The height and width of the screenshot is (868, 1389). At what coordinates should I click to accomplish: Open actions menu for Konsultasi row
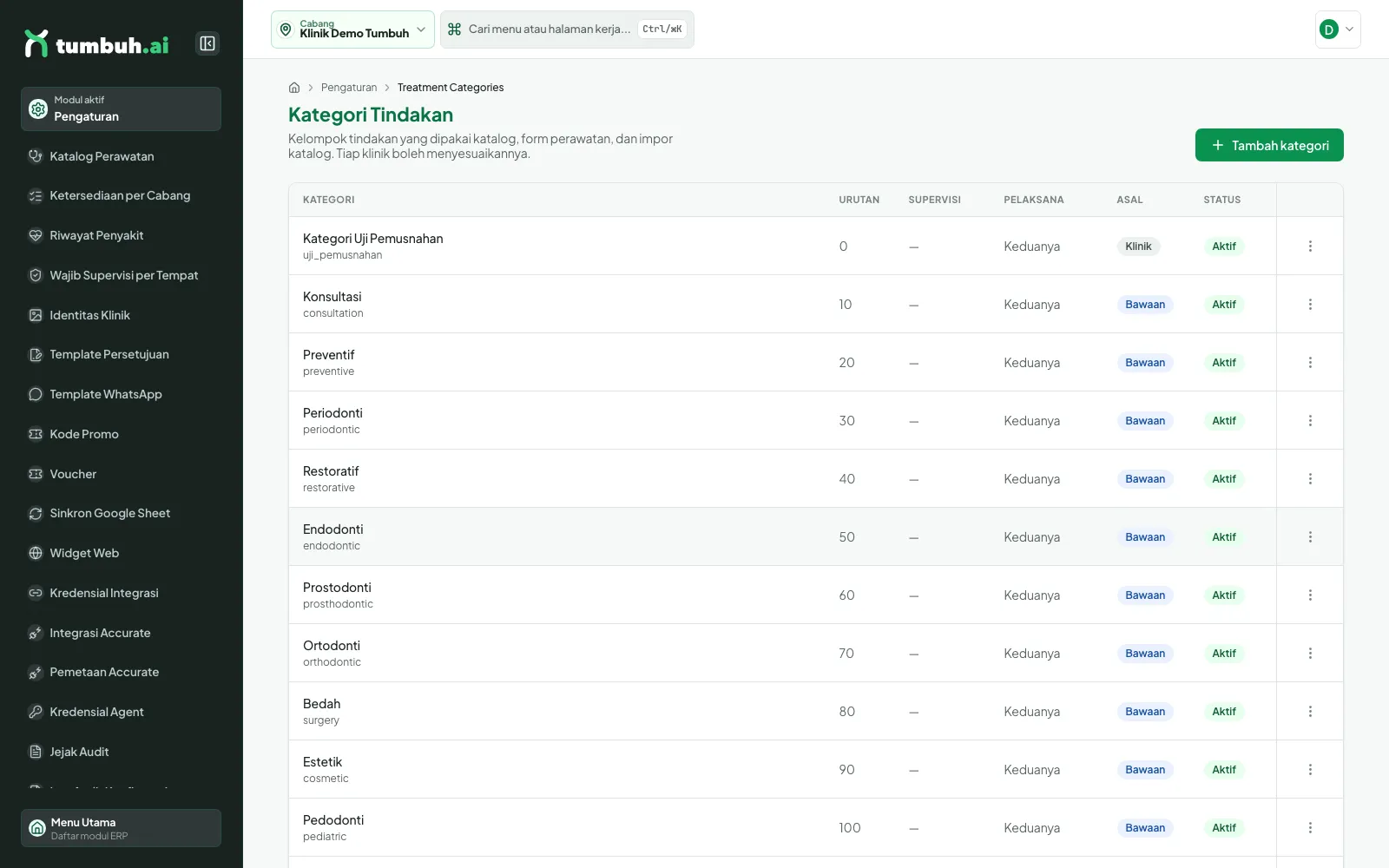tap(1310, 305)
